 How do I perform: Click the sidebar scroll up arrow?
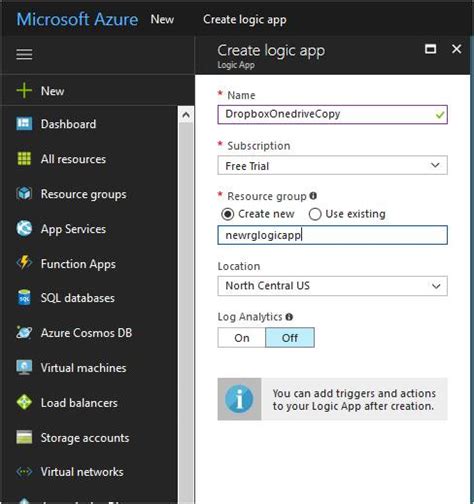(x=186, y=115)
